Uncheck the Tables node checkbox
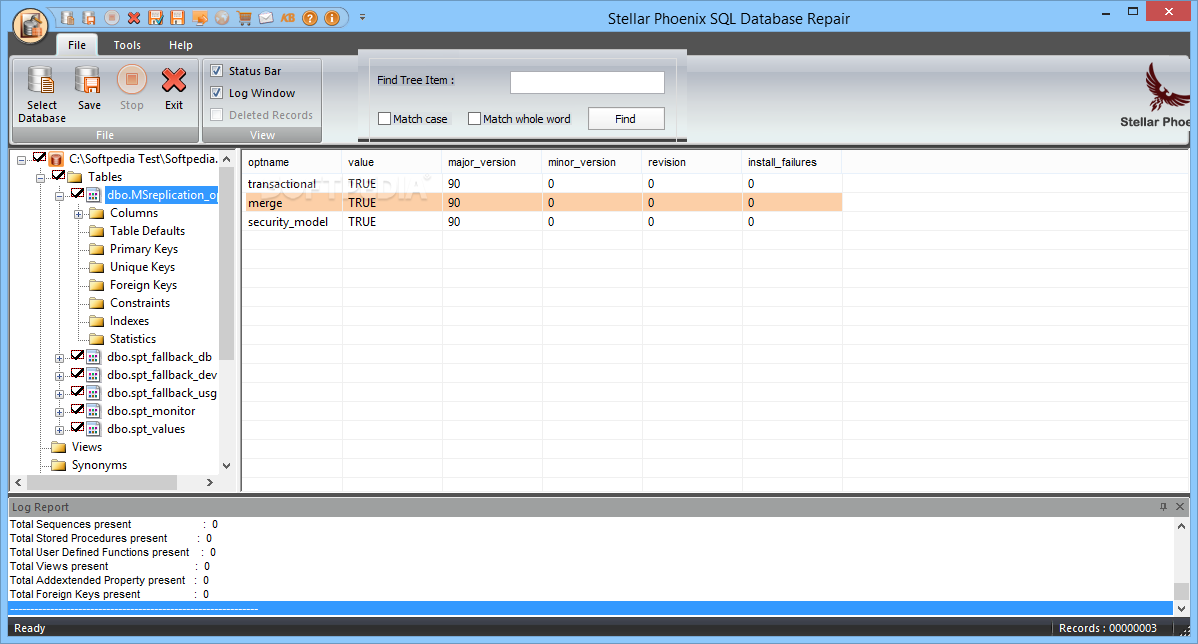This screenshot has width=1198, height=644. click(x=58, y=176)
